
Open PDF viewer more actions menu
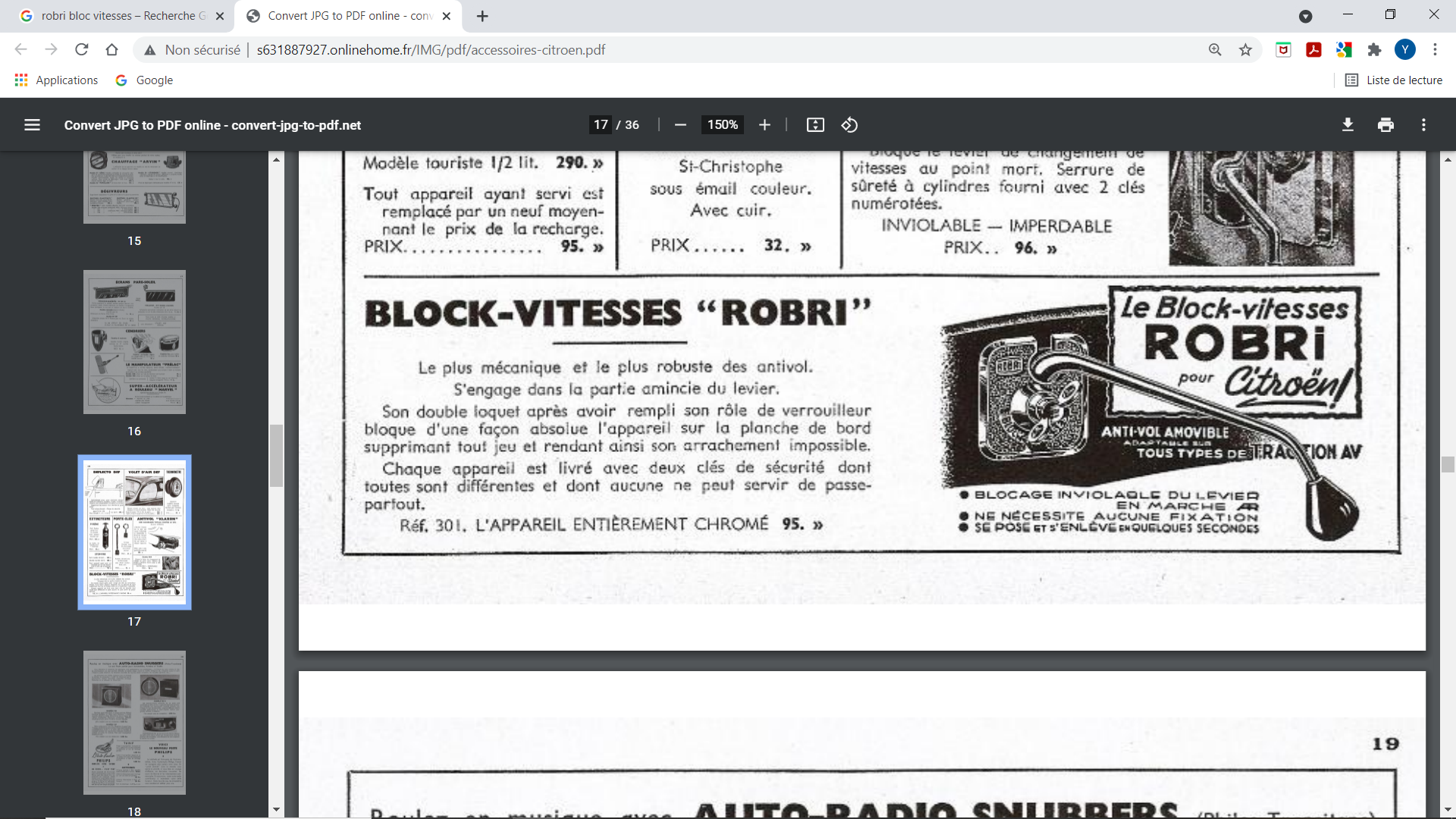(x=1423, y=125)
